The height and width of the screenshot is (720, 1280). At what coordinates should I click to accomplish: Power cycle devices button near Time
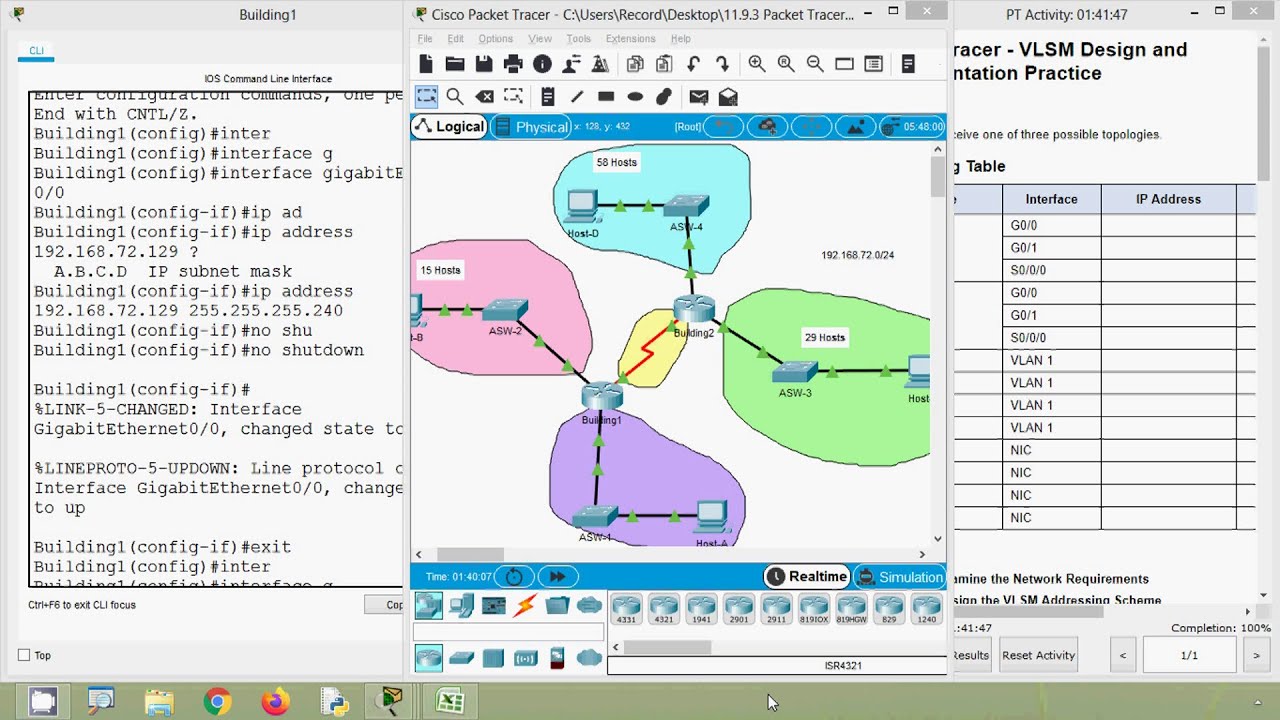[x=514, y=577]
